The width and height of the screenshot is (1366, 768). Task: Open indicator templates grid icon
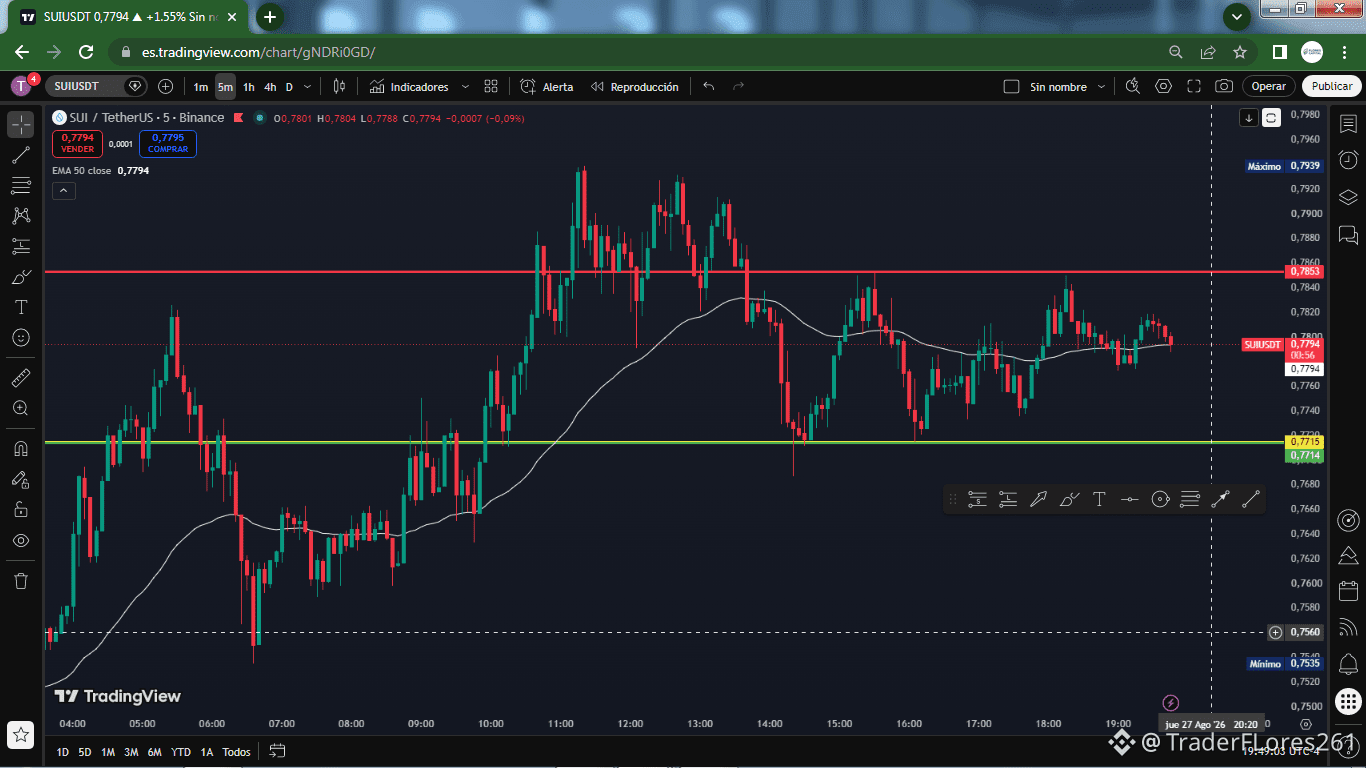(x=491, y=87)
